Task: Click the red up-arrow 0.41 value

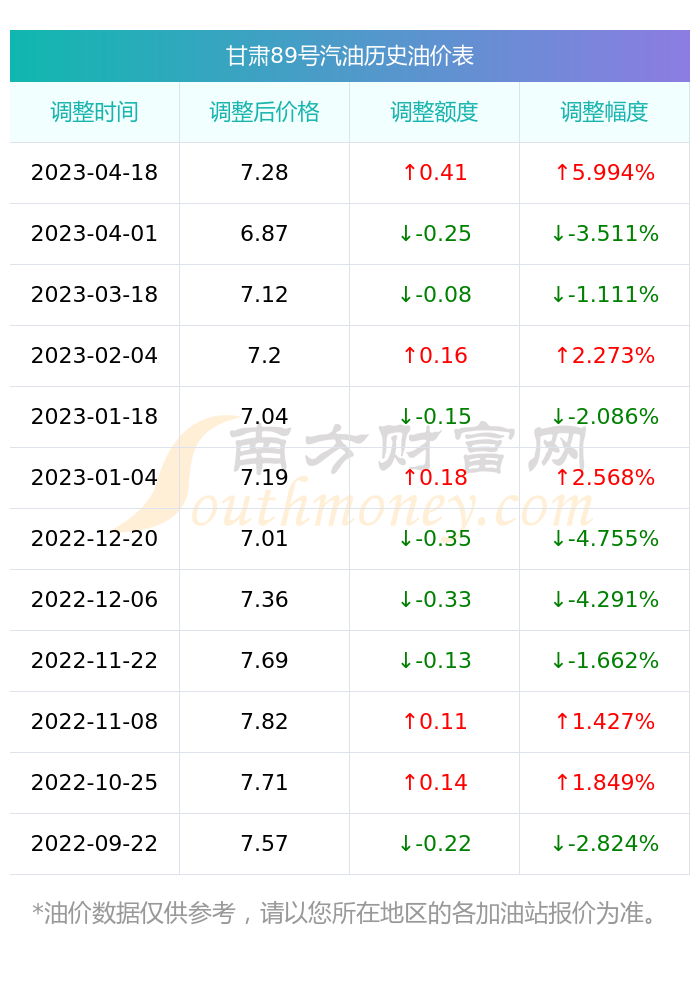Action: [x=435, y=173]
